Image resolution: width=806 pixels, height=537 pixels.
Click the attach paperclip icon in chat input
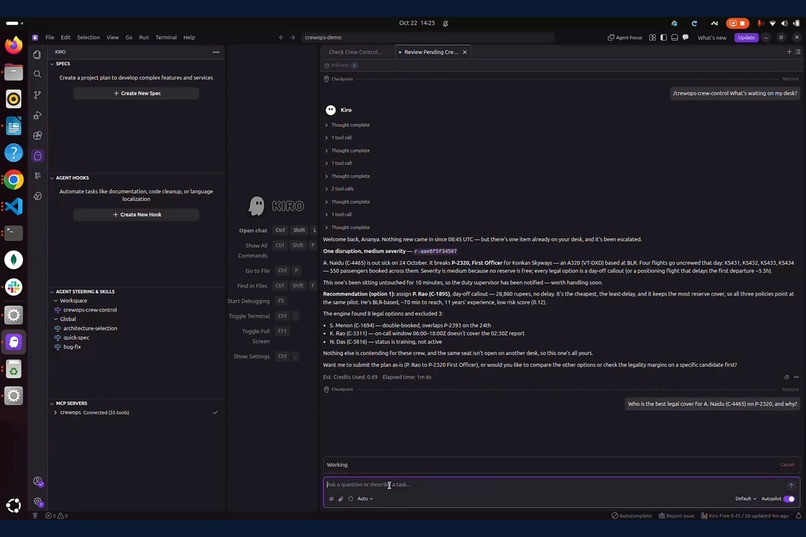pos(341,499)
